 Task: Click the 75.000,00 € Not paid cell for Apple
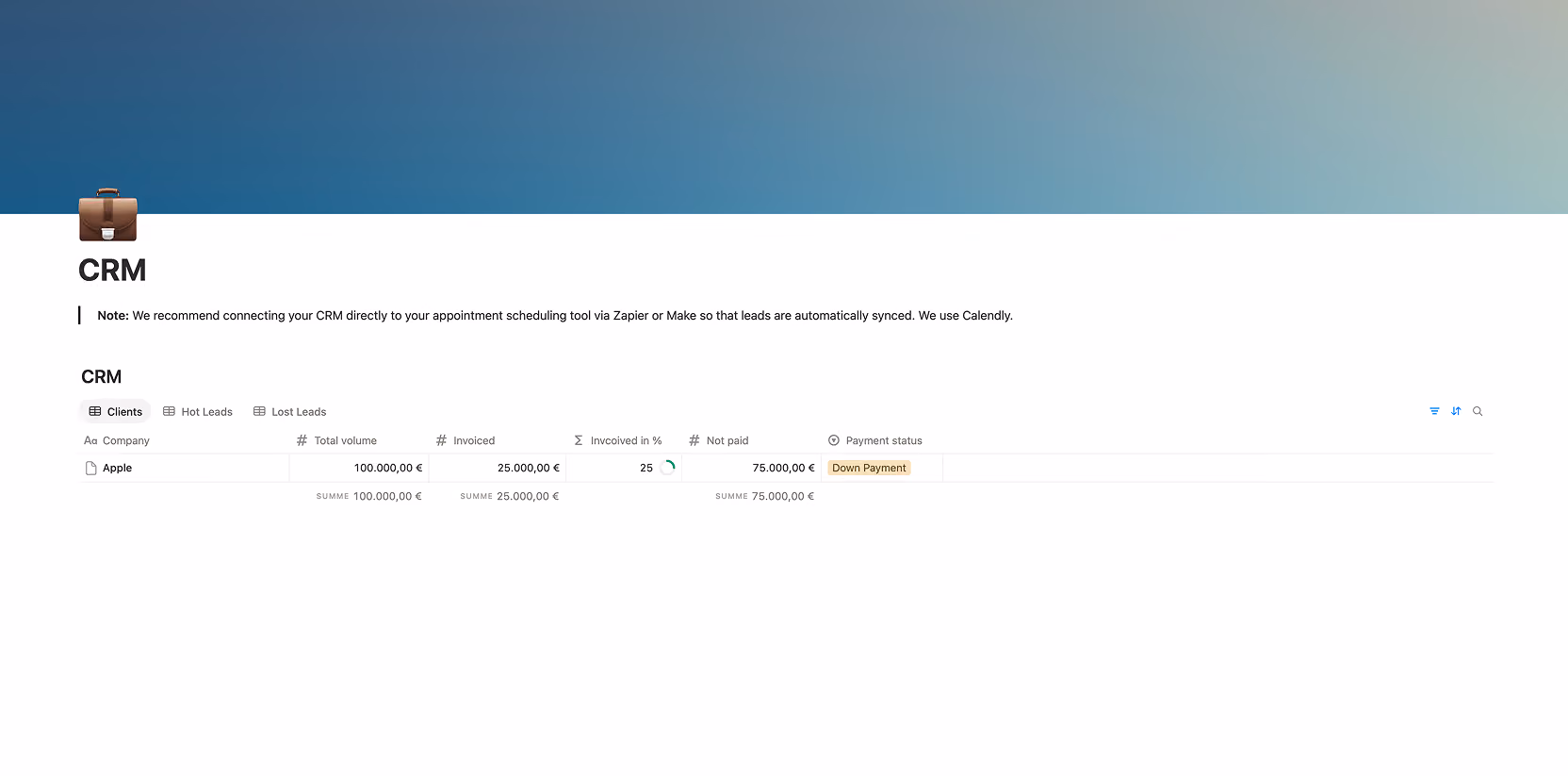coord(751,468)
